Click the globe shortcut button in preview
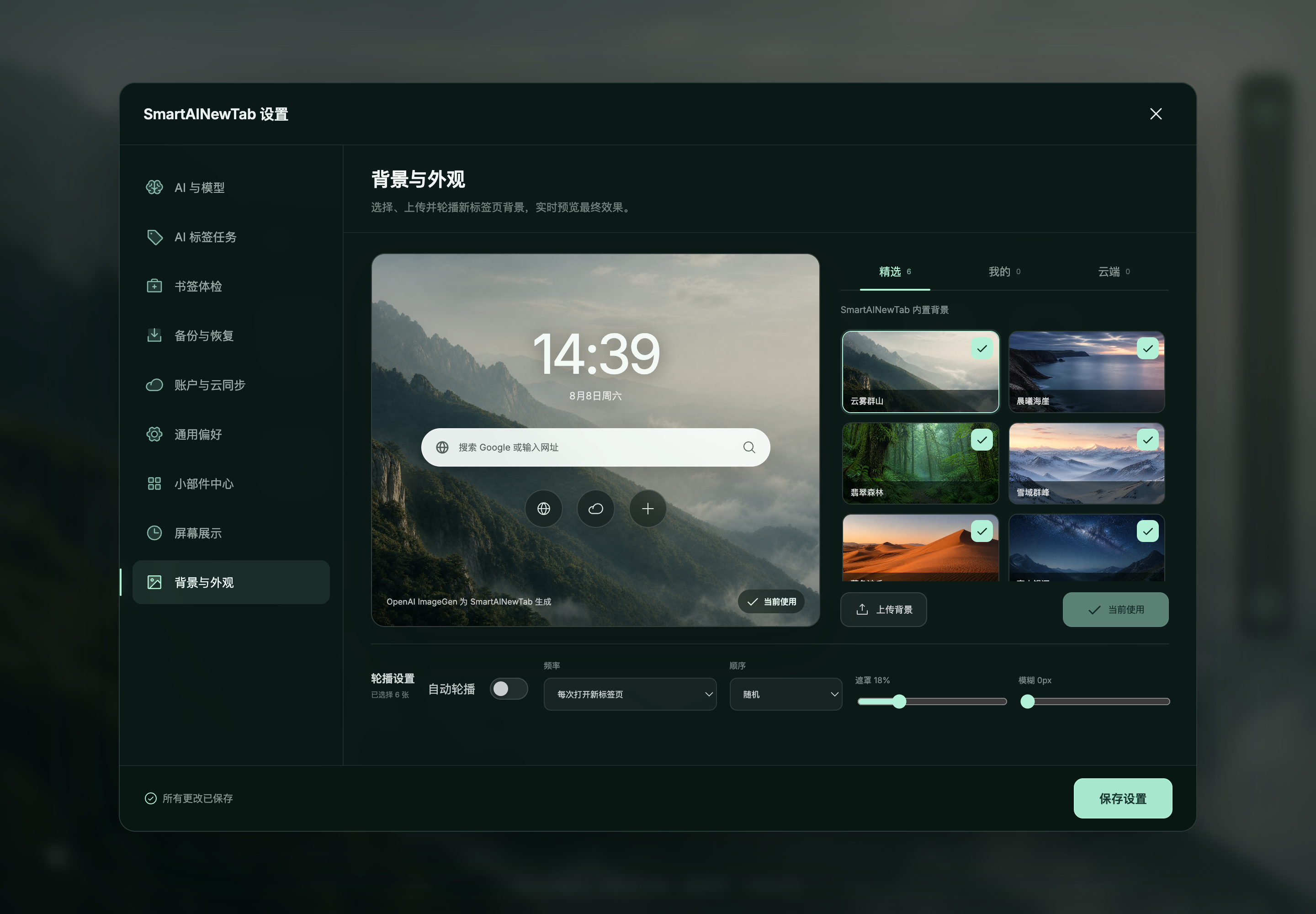The height and width of the screenshot is (914, 1316). pyautogui.click(x=543, y=509)
